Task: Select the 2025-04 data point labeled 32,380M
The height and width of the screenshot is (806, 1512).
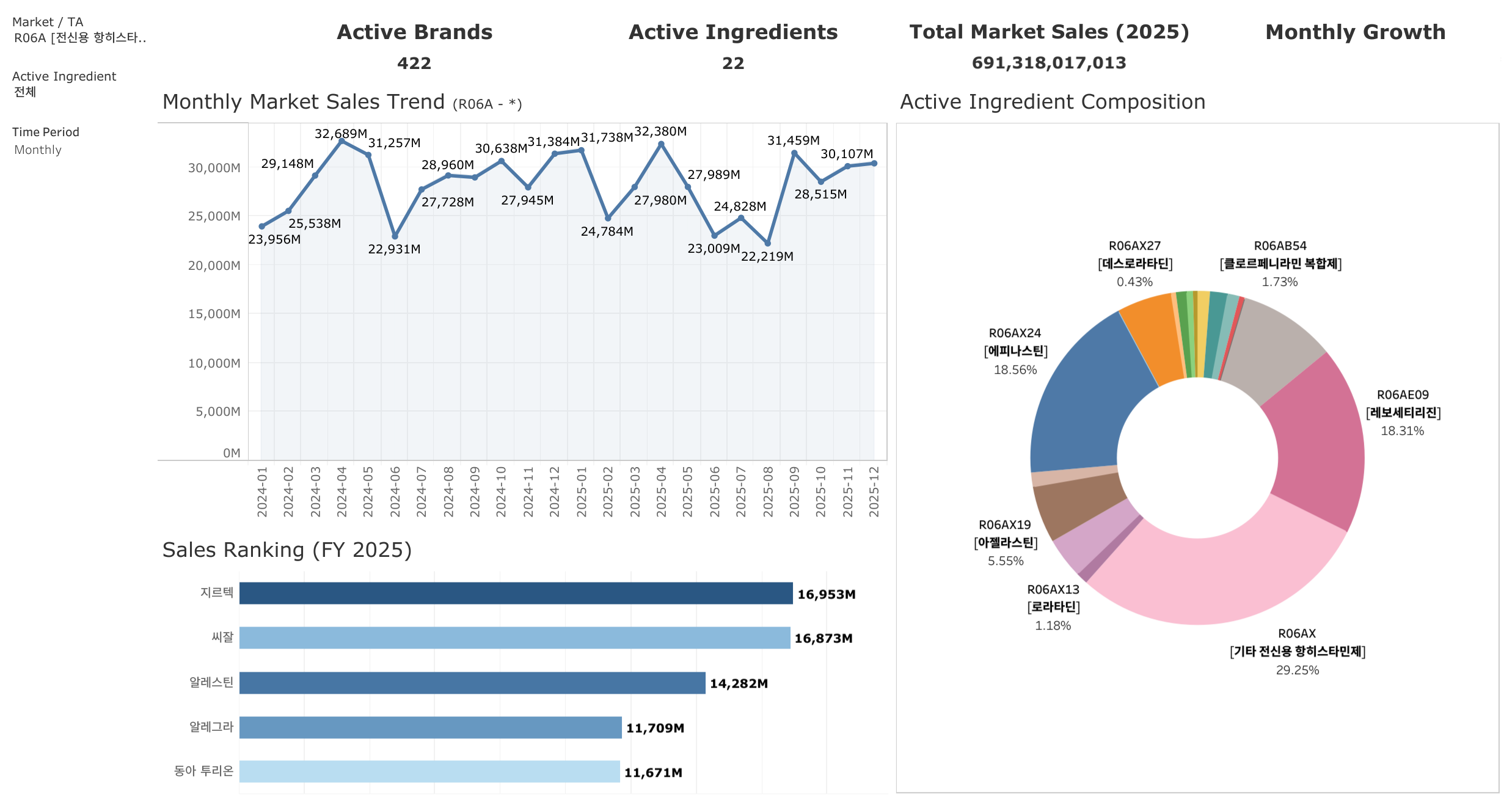Action: (x=661, y=144)
